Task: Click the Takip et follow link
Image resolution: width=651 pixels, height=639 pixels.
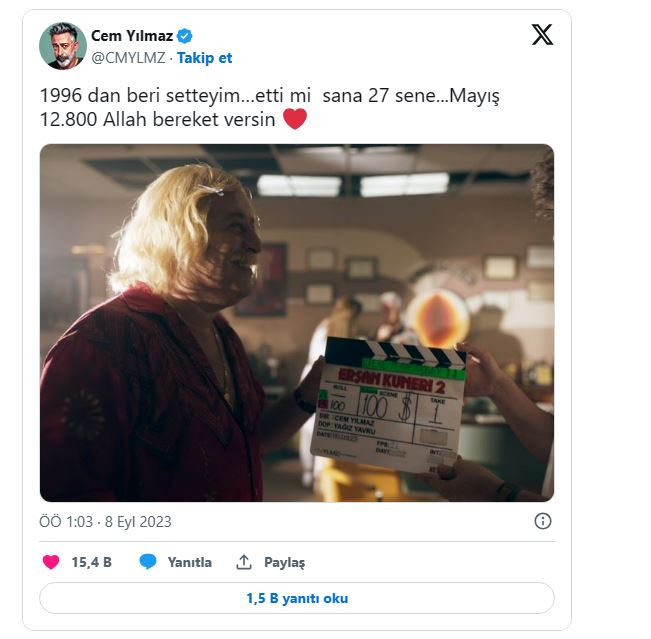Action: click(x=204, y=58)
